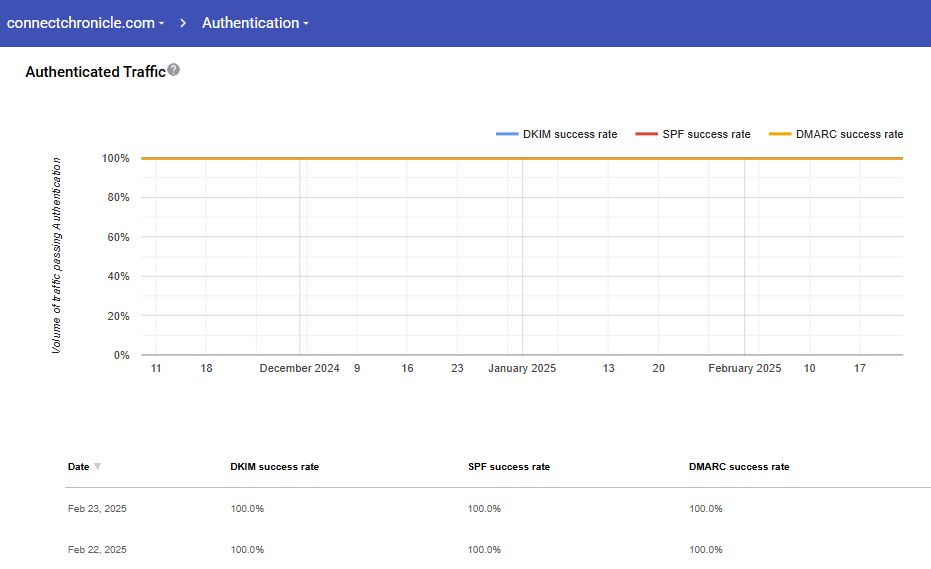Sort table by the Date column header
Viewport: 931px width, 569px height.
click(x=78, y=467)
